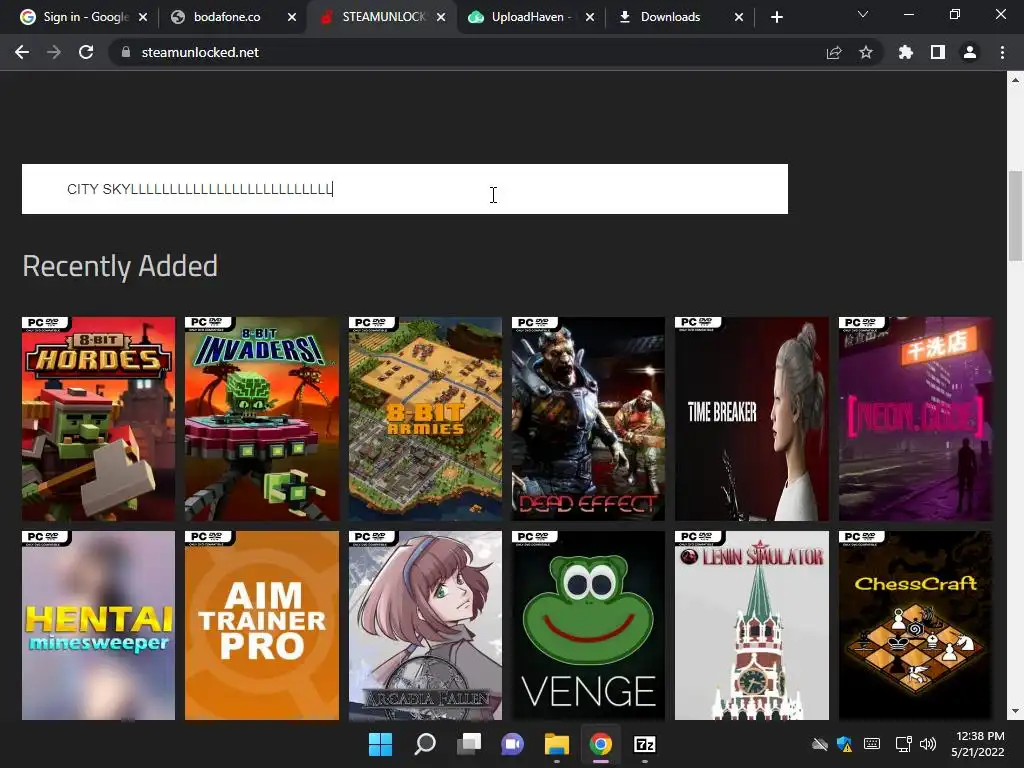Click the page vertical scrollbar thumb

(1016, 216)
